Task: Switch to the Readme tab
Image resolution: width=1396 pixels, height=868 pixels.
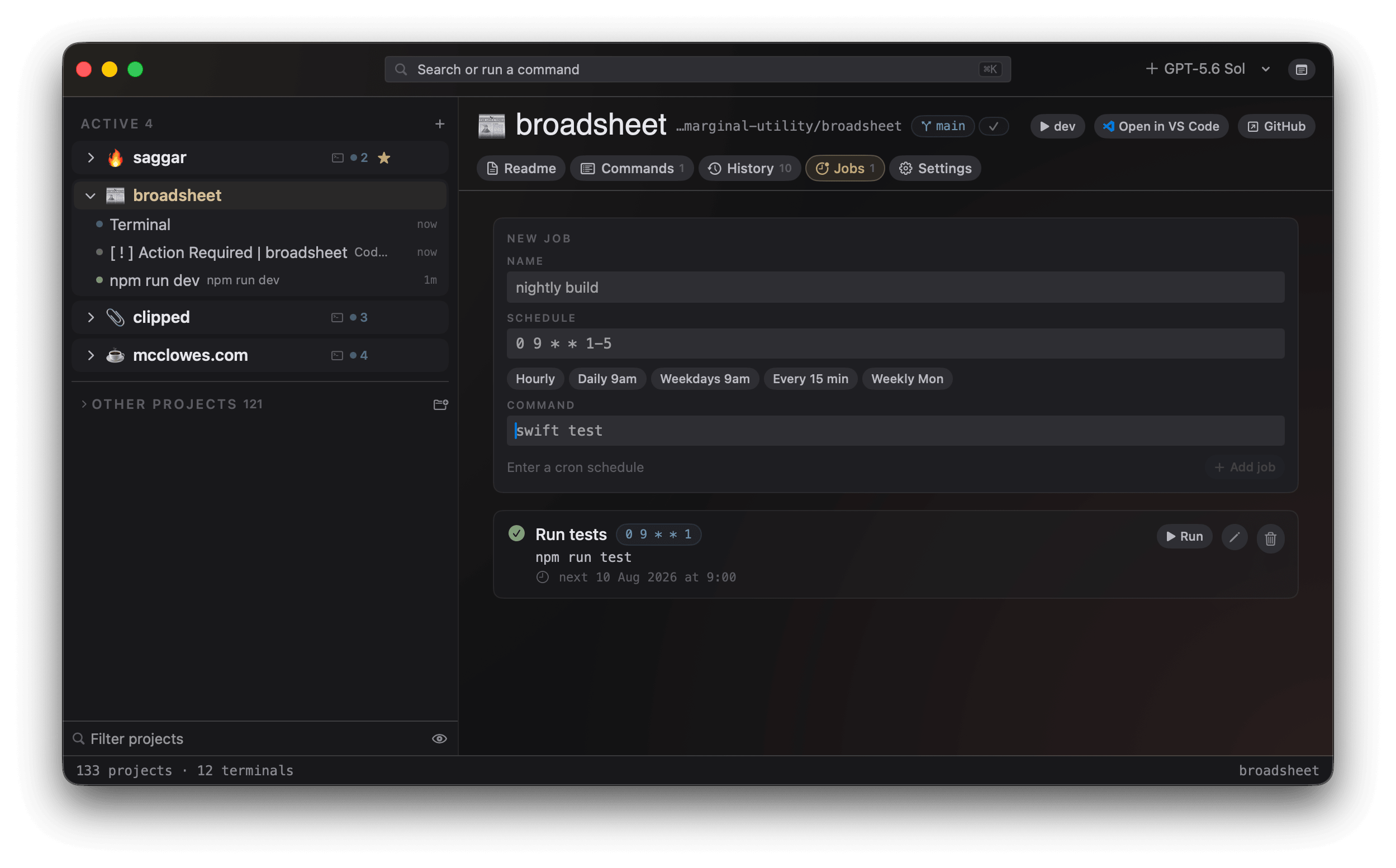Action: 521,168
